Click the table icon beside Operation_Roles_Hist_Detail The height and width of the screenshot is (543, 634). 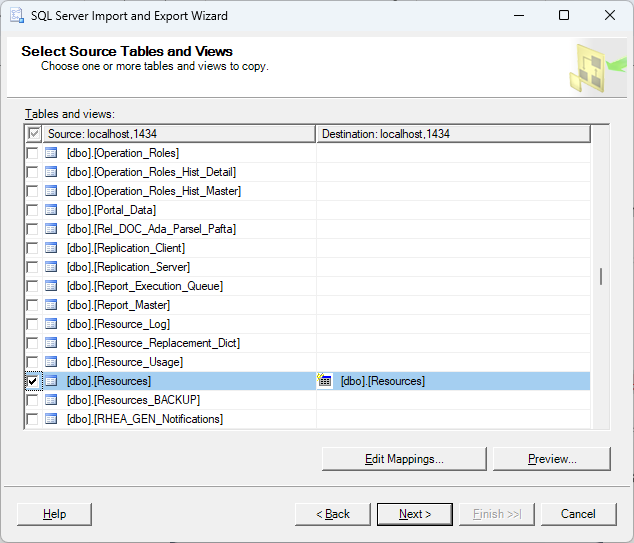51,172
